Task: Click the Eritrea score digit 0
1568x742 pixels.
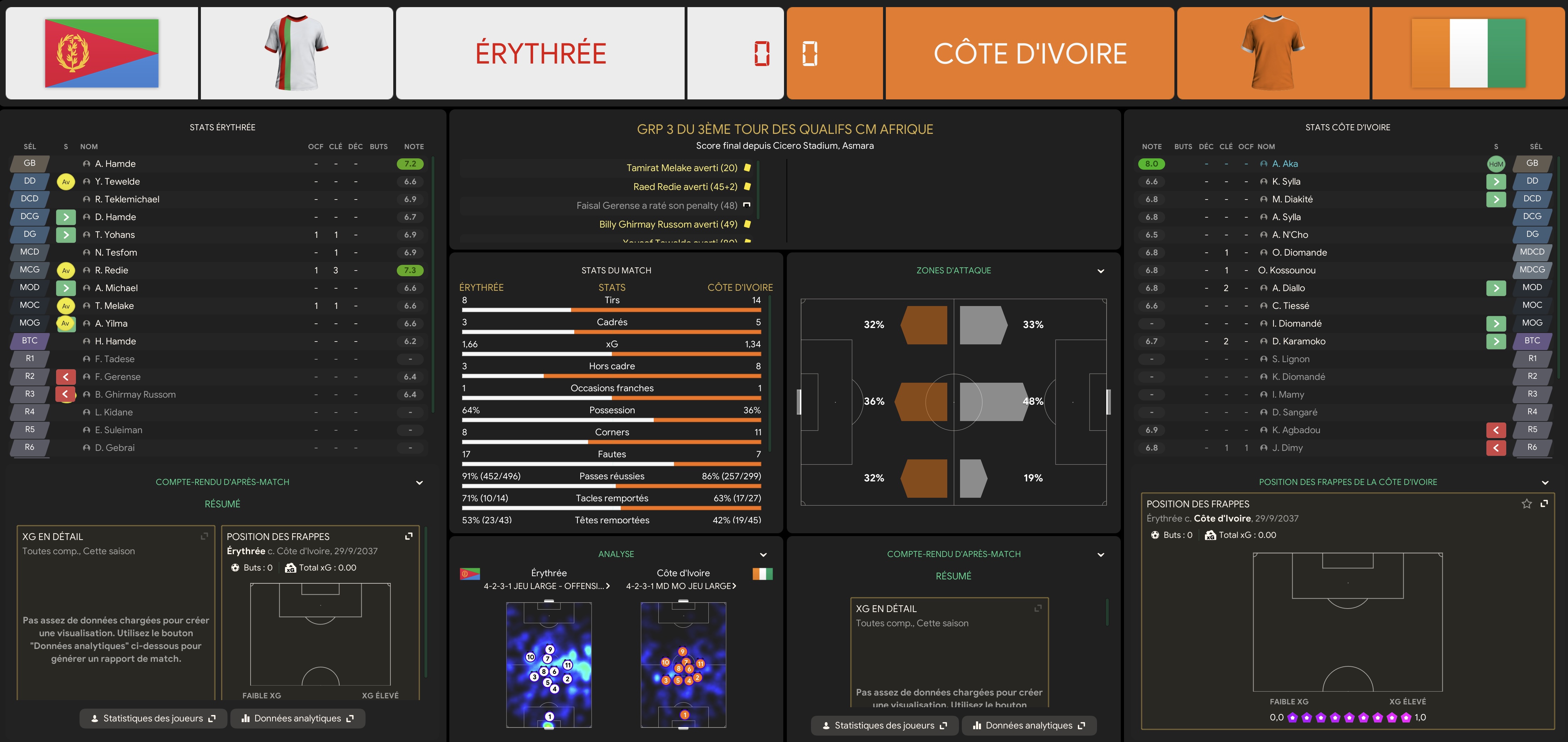Action: 762,54
